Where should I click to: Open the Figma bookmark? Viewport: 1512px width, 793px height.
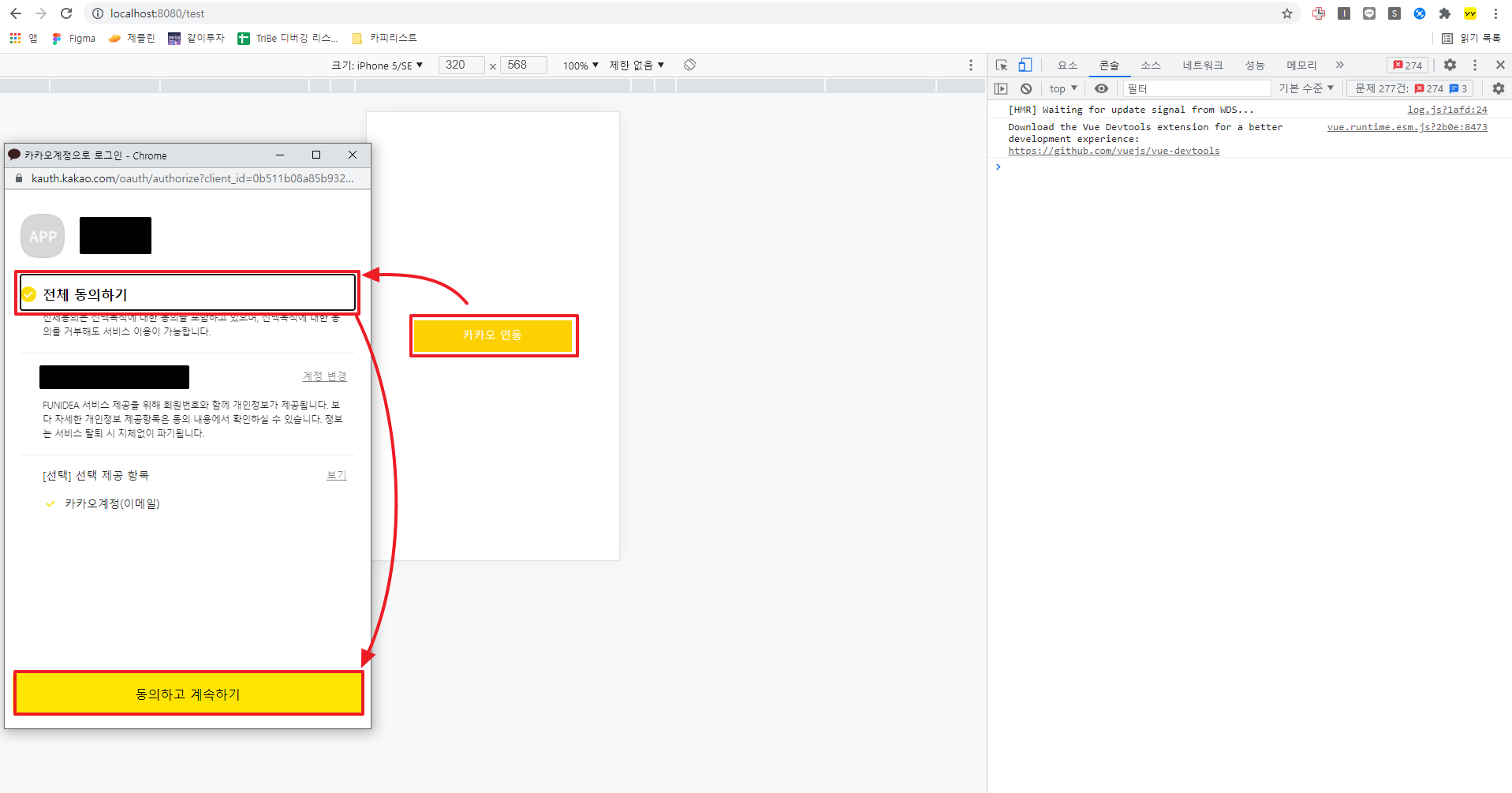click(73, 38)
